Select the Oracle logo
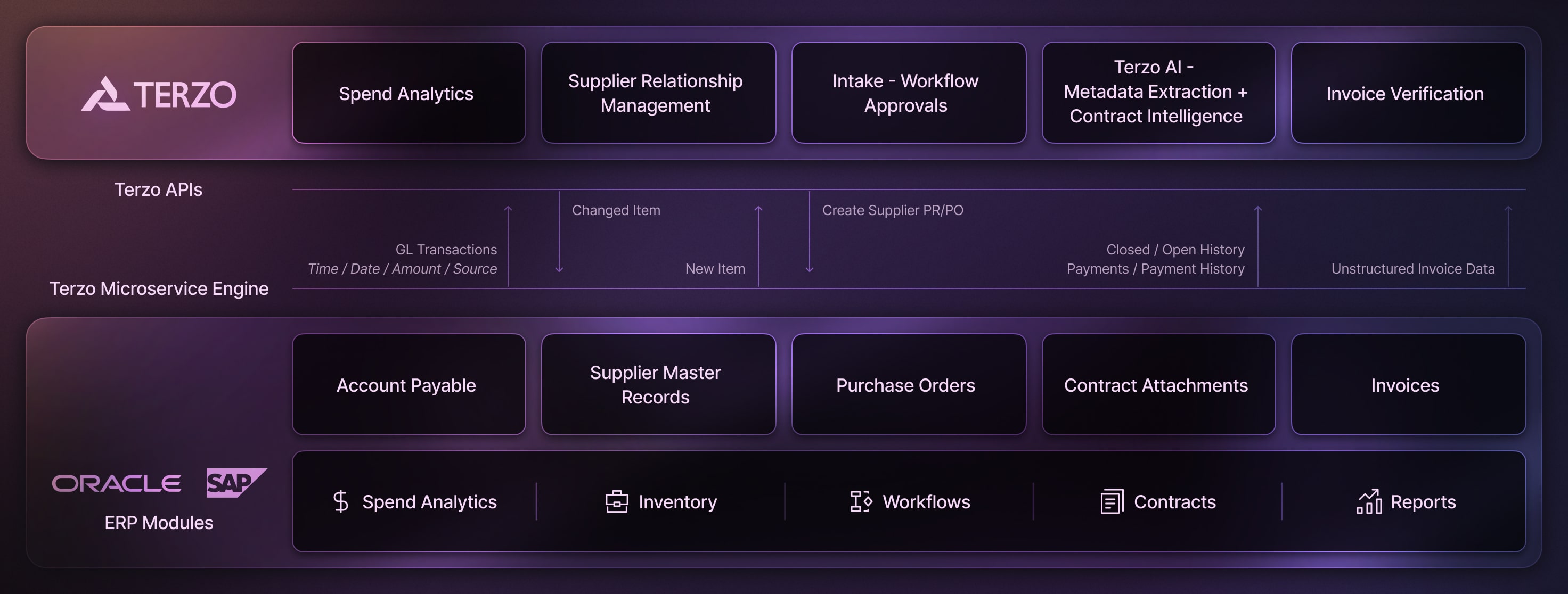Image resolution: width=1568 pixels, height=594 pixels. pyautogui.click(x=117, y=483)
